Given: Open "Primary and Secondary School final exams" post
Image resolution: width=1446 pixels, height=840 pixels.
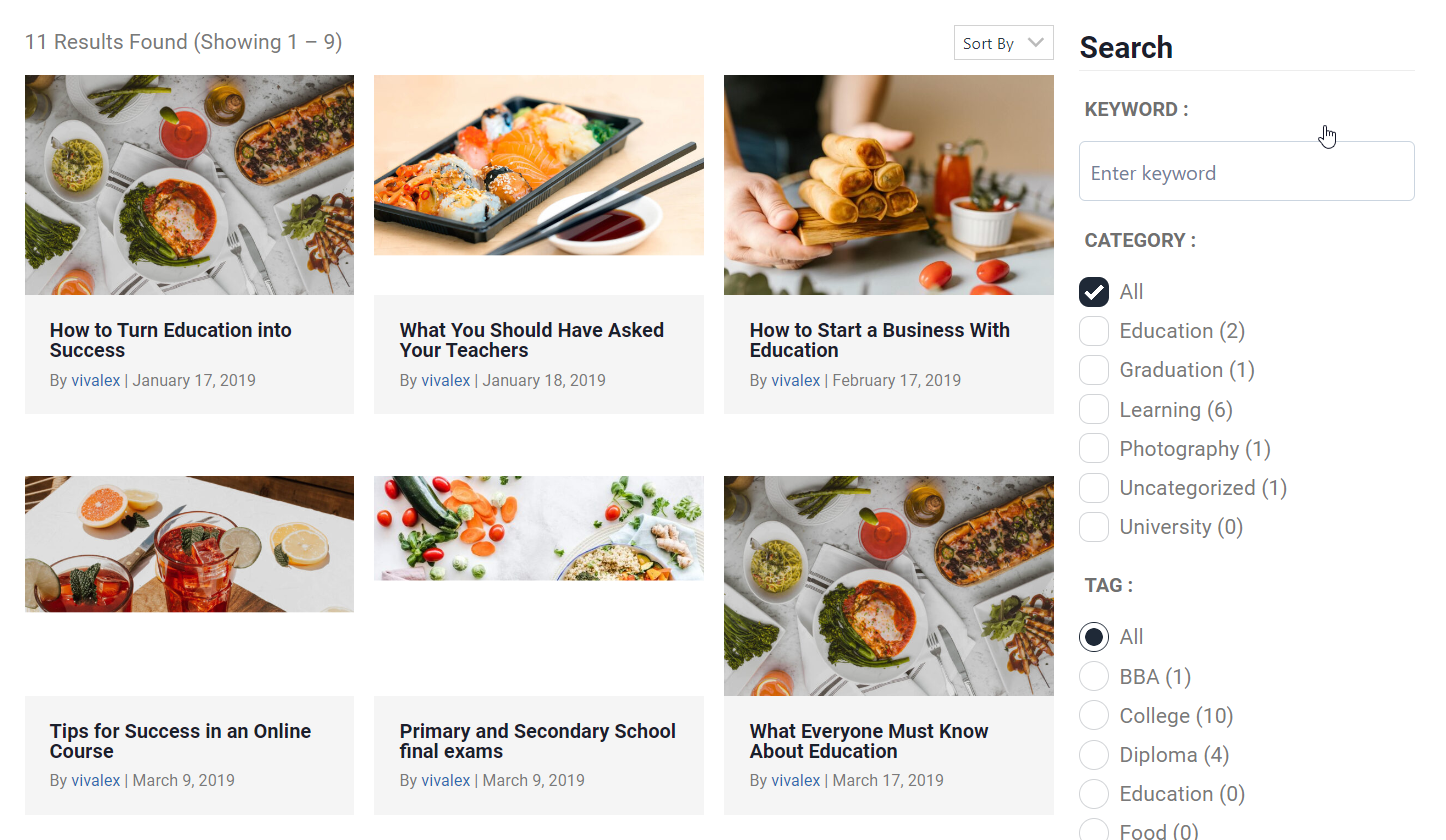Looking at the screenshot, I should 537,741.
